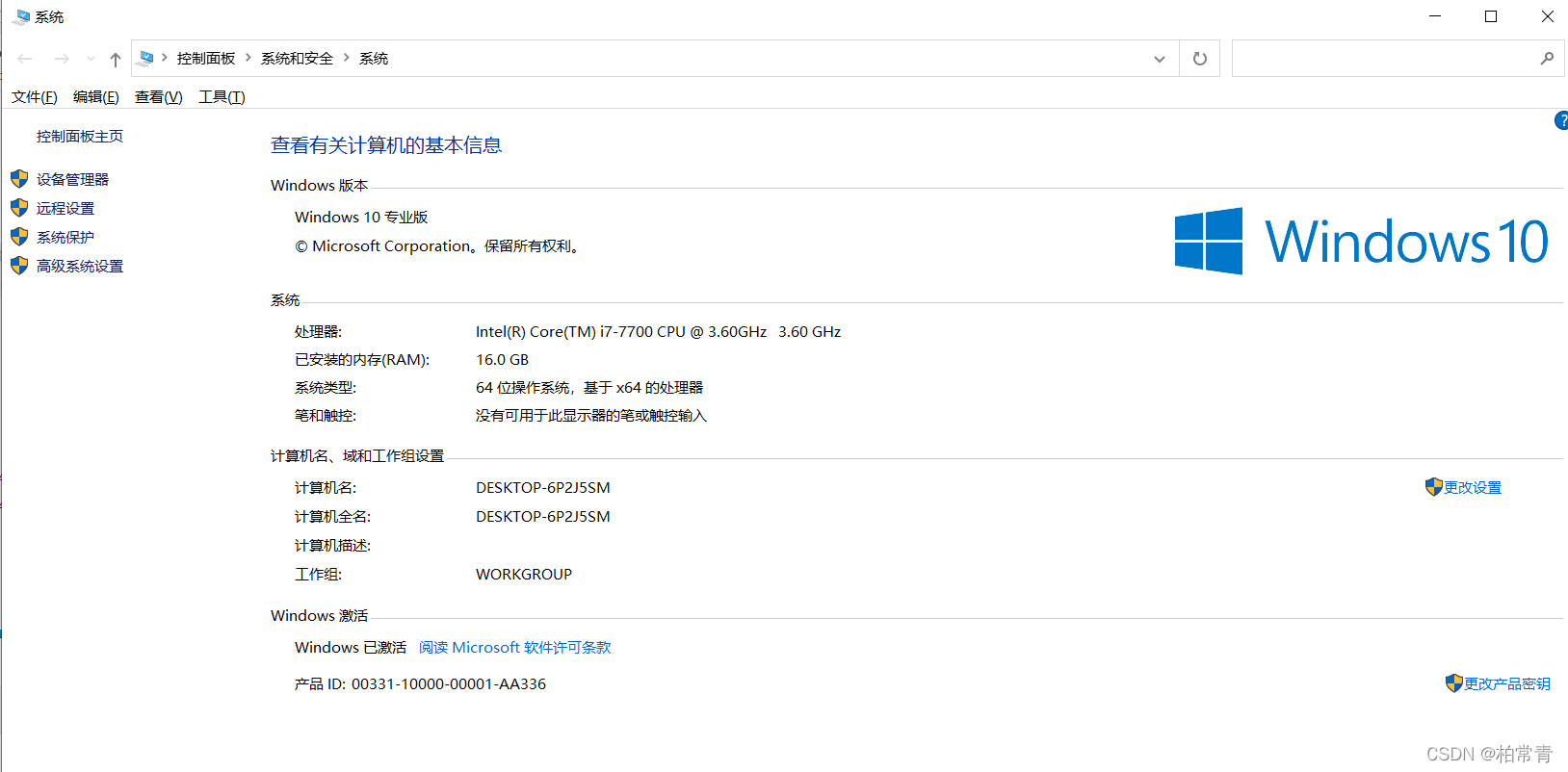Screen dimensions: 1568x772
Task: Open the 编辑(E) menu
Action: coord(96,96)
